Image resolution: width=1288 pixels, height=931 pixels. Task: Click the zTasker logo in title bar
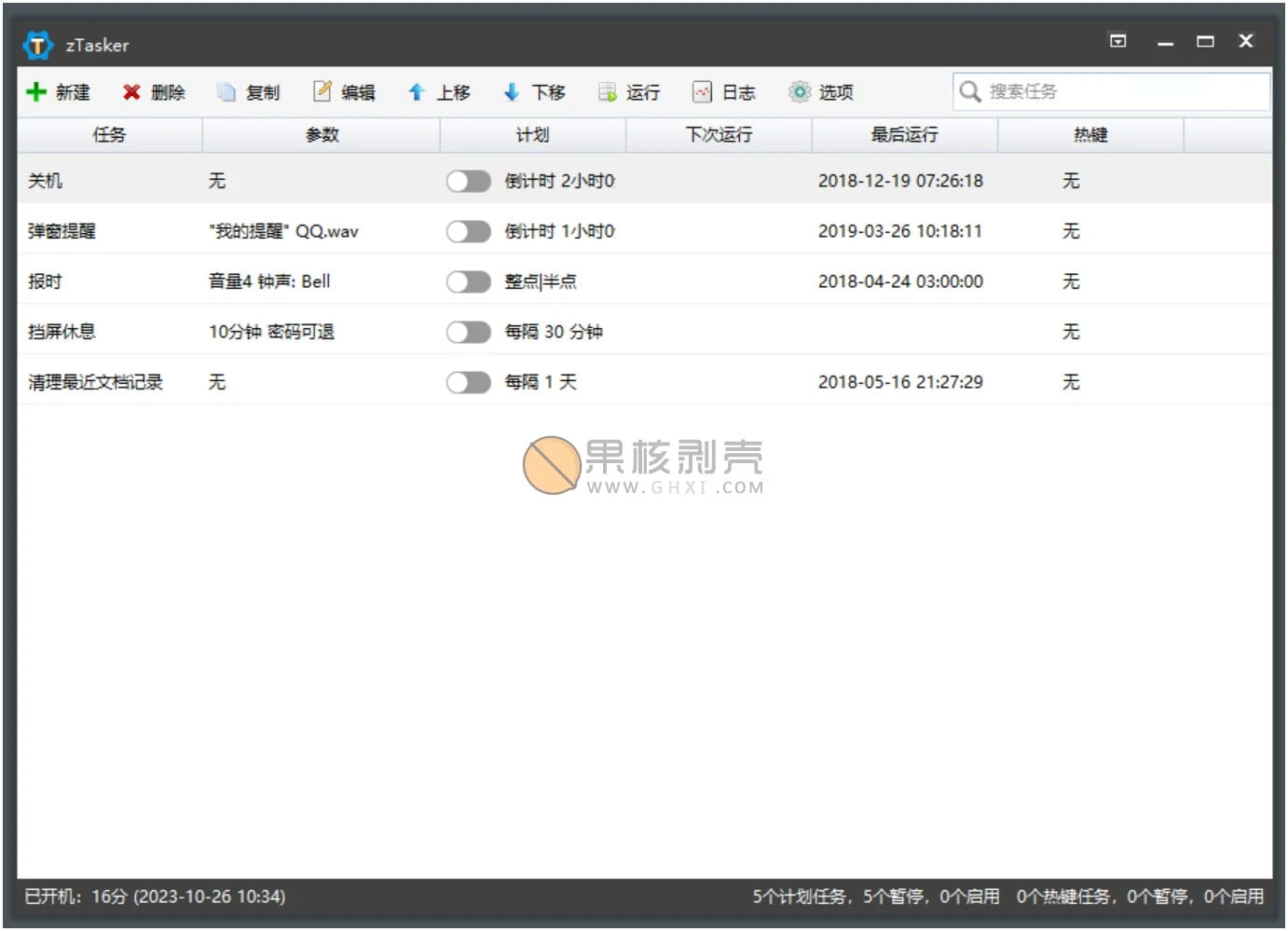(x=38, y=44)
